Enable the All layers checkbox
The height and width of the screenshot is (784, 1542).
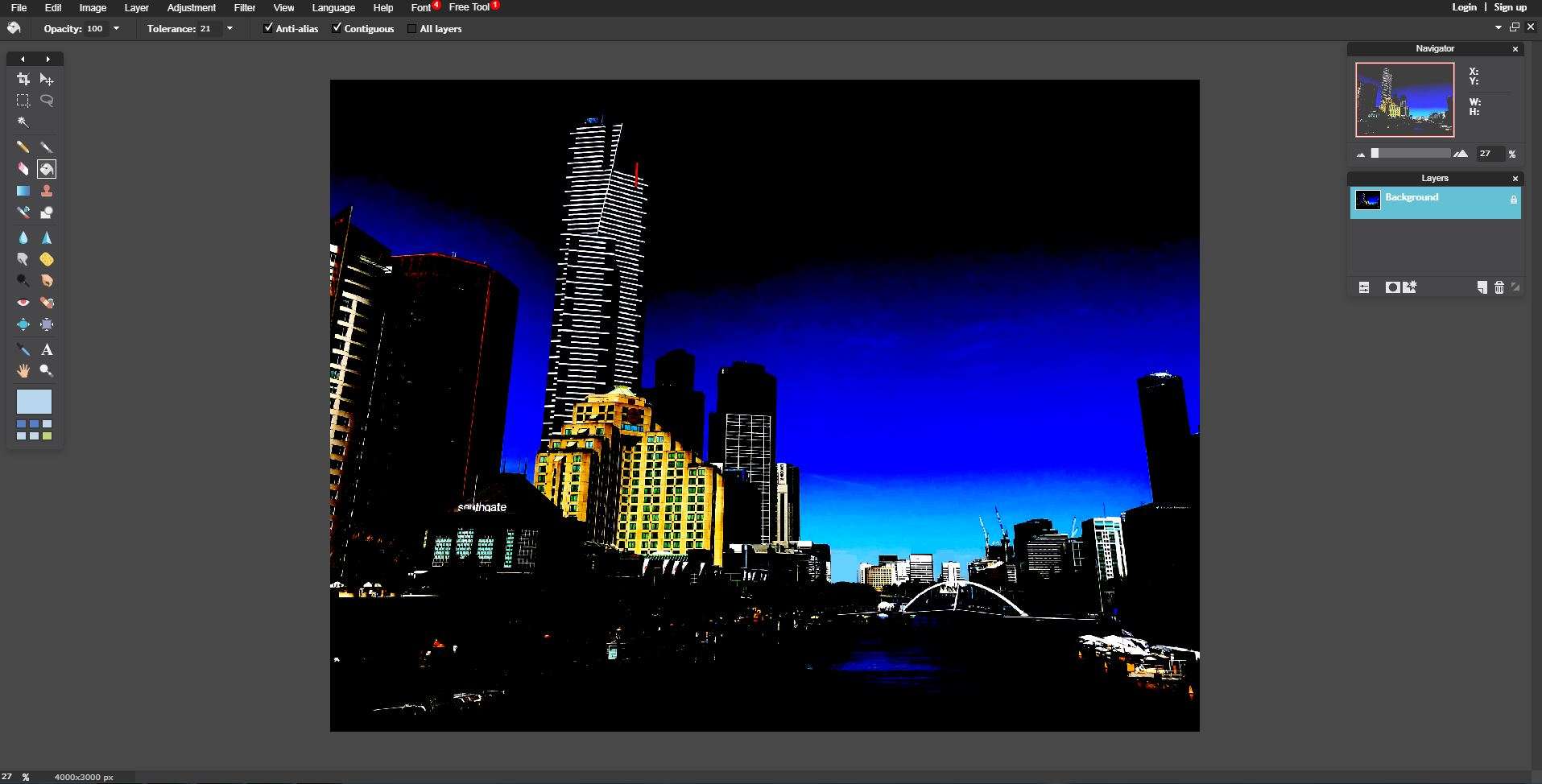click(x=411, y=28)
